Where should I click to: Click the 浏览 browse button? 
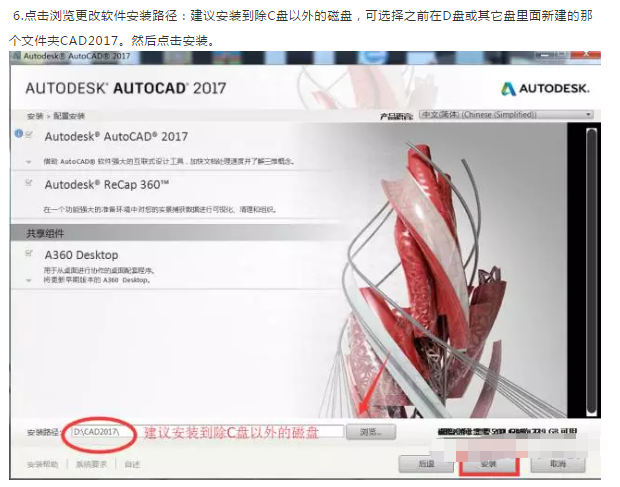[370, 432]
